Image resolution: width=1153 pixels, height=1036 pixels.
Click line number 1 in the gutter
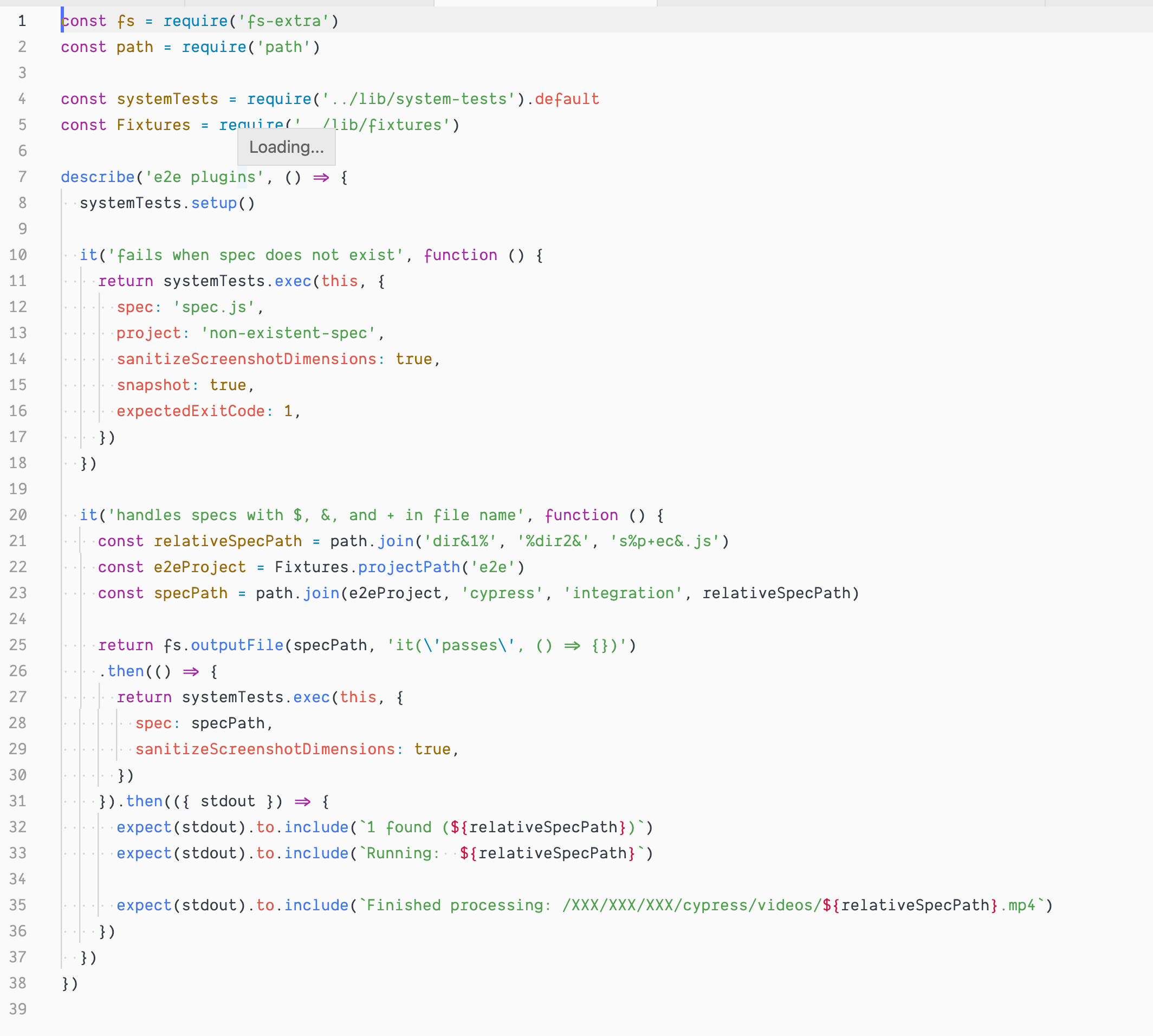pyautogui.click(x=22, y=21)
